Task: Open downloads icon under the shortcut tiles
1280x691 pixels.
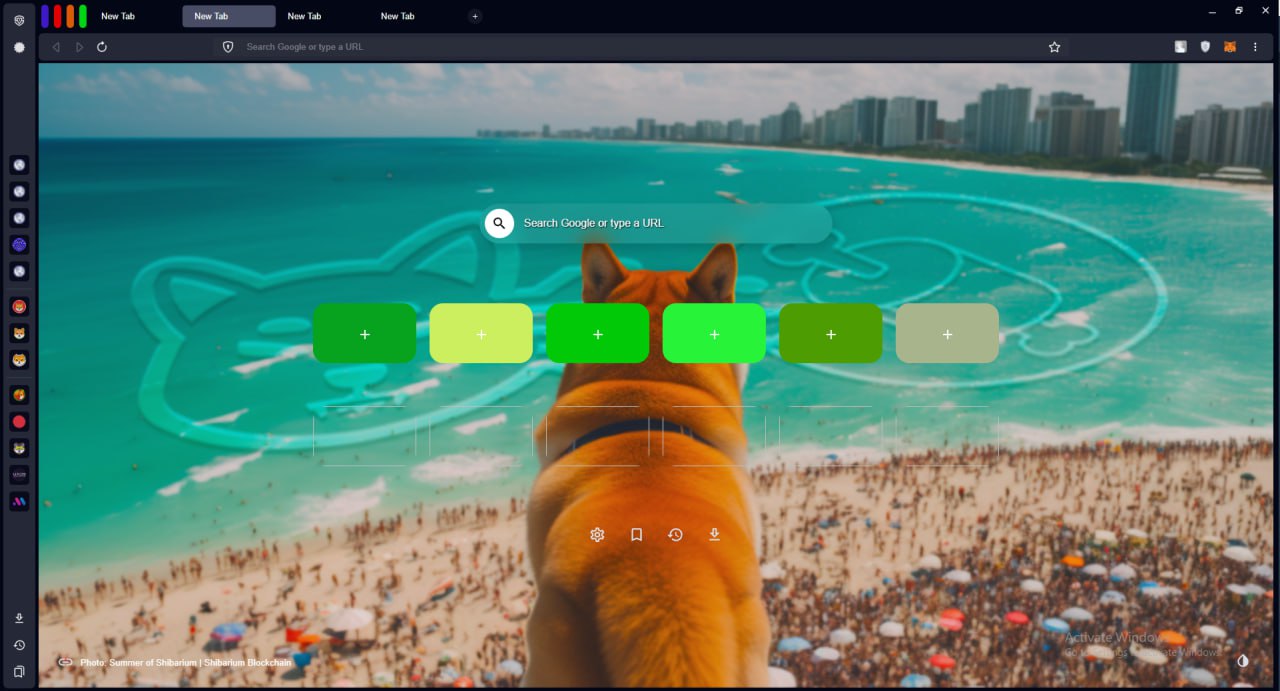Action: [x=714, y=535]
